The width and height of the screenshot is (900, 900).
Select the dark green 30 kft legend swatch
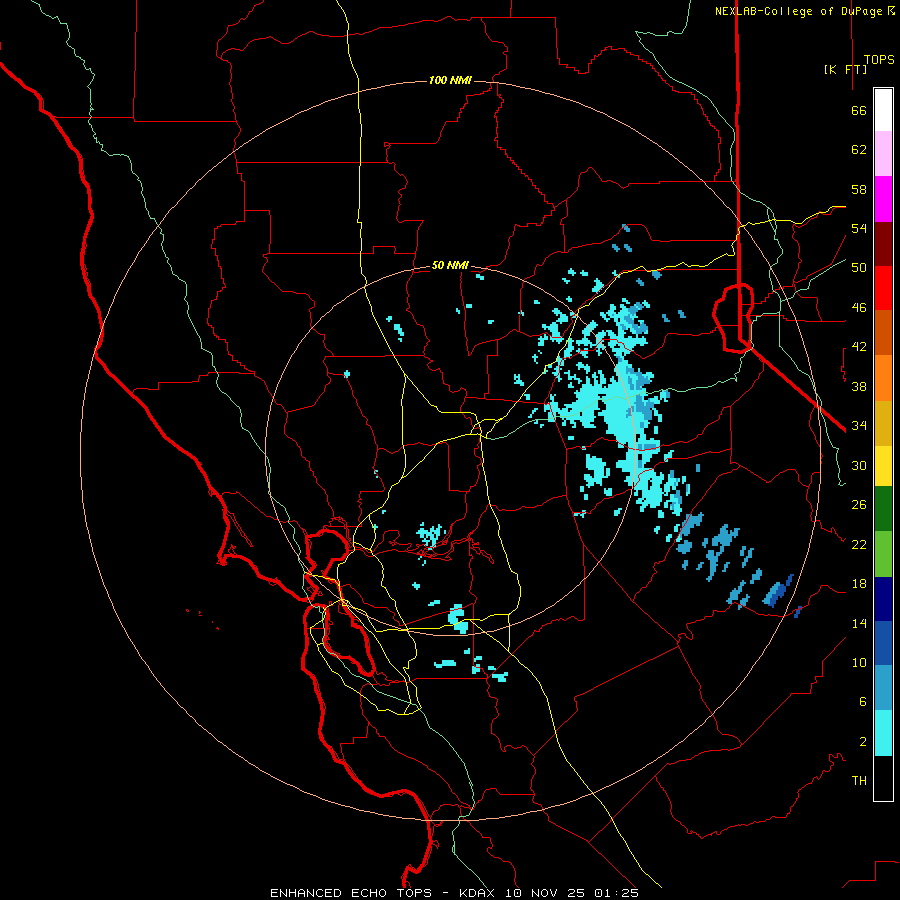coord(883,509)
